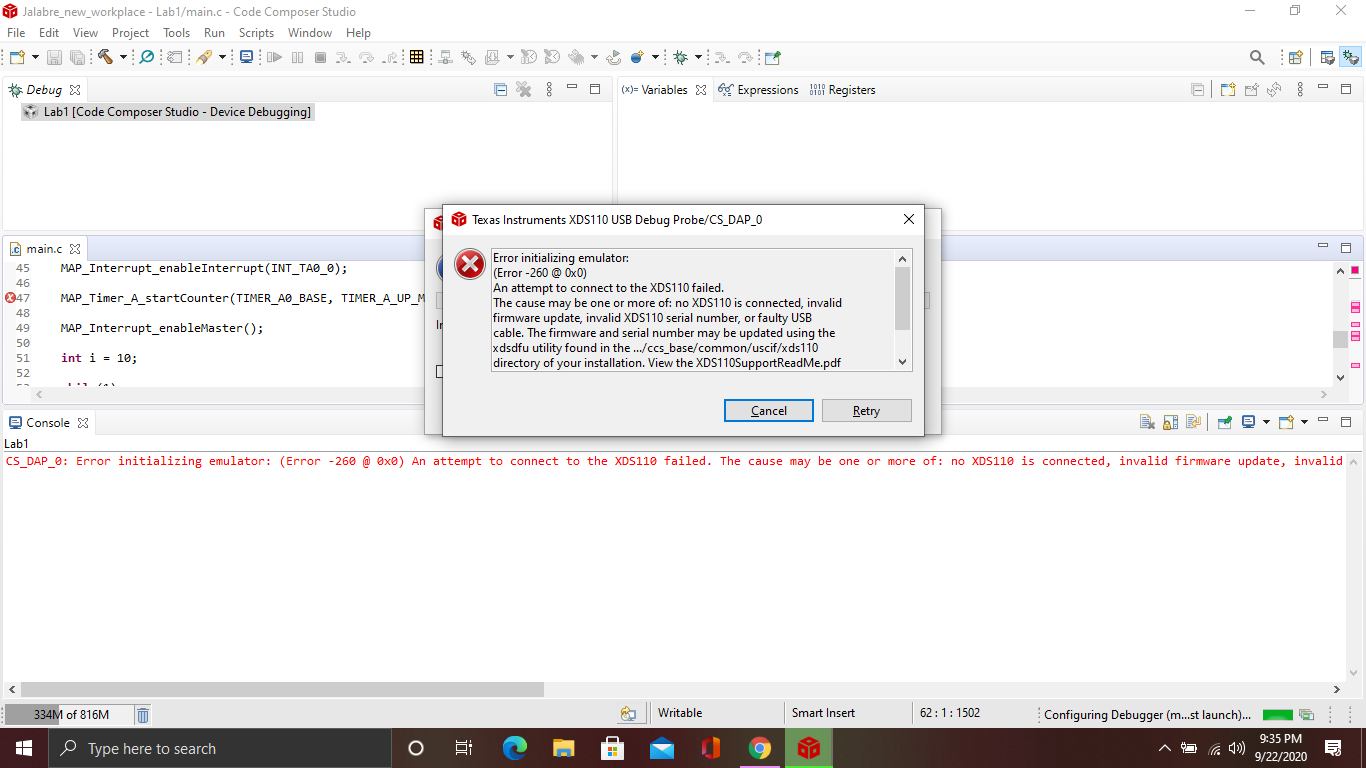The image size is (1366, 768).
Task: Click the Clear Console icon
Action: tap(1148, 422)
